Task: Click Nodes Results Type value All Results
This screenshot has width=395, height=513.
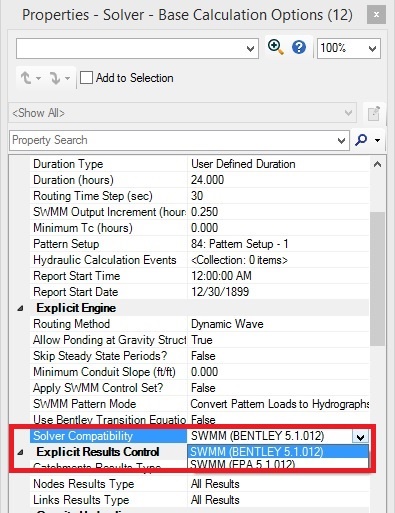Action: click(x=215, y=484)
